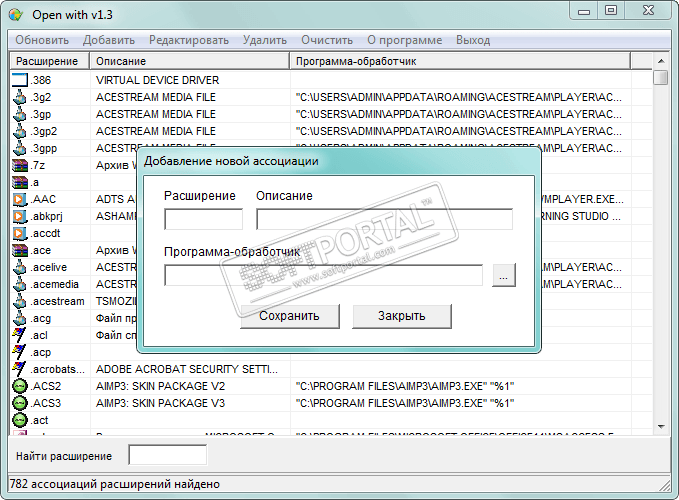This screenshot has height=500, width=679.
Task: Click the 'ACESTREAM MEDIA FILE' cell for .3gp
Action: tap(156, 114)
